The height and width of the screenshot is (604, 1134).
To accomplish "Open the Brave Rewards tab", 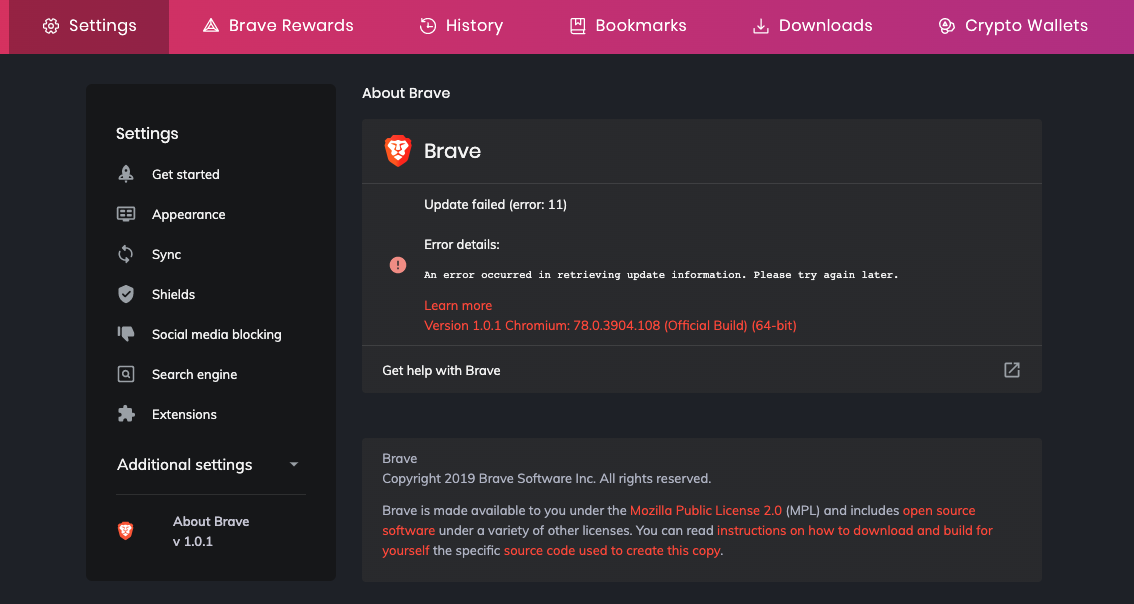I will (278, 26).
